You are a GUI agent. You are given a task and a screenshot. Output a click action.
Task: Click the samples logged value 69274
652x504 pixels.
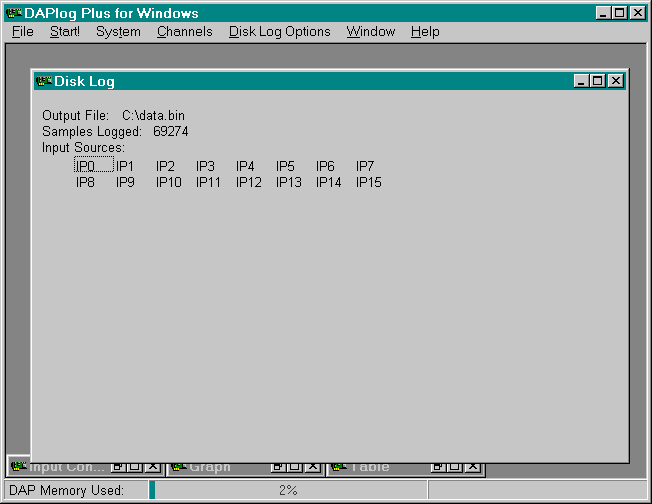(170, 131)
